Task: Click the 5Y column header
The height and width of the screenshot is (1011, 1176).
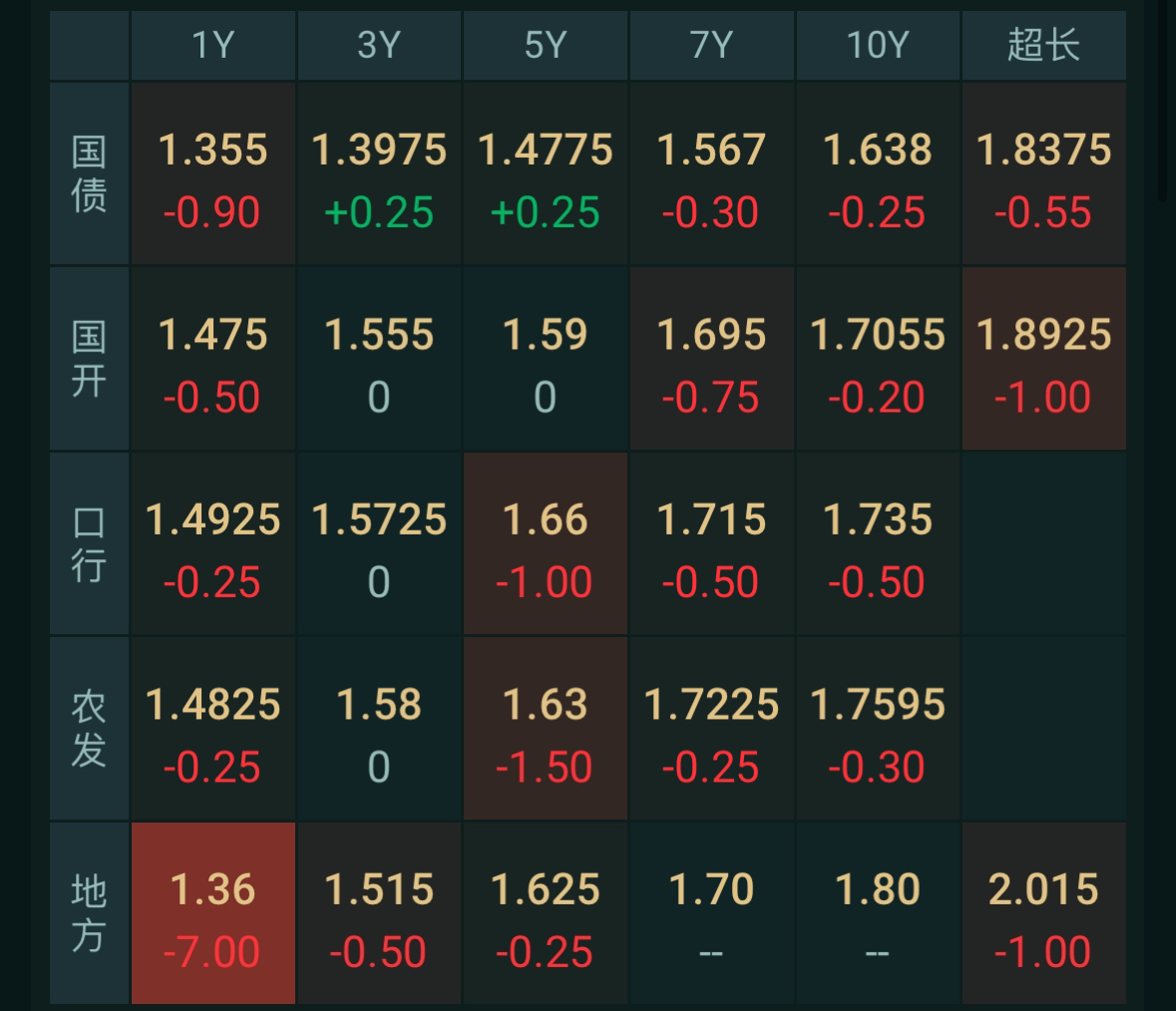Action: coord(545,46)
